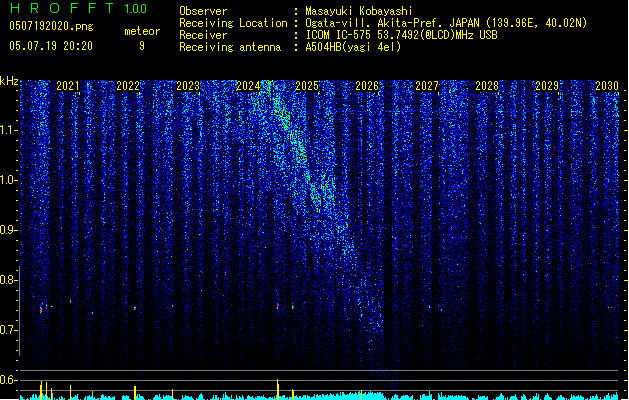The height and width of the screenshot is (400, 629).
Task: Click the A504HB(yagi 4el) antenna text
Action: point(353,47)
